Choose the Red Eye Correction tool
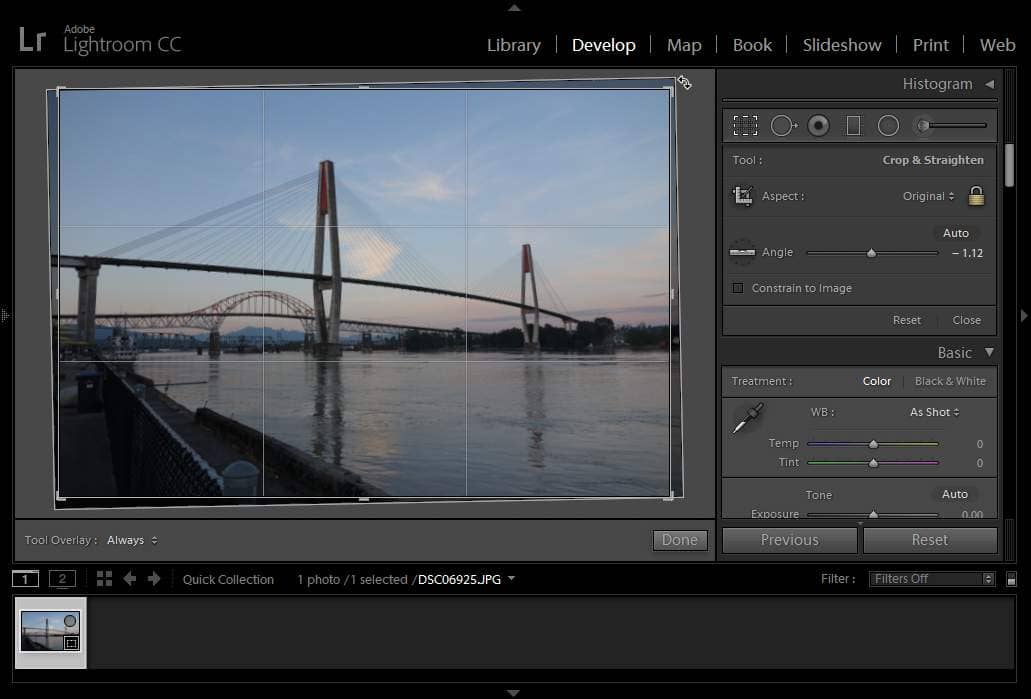This screenshot has height=699, width=1031. 819,125
